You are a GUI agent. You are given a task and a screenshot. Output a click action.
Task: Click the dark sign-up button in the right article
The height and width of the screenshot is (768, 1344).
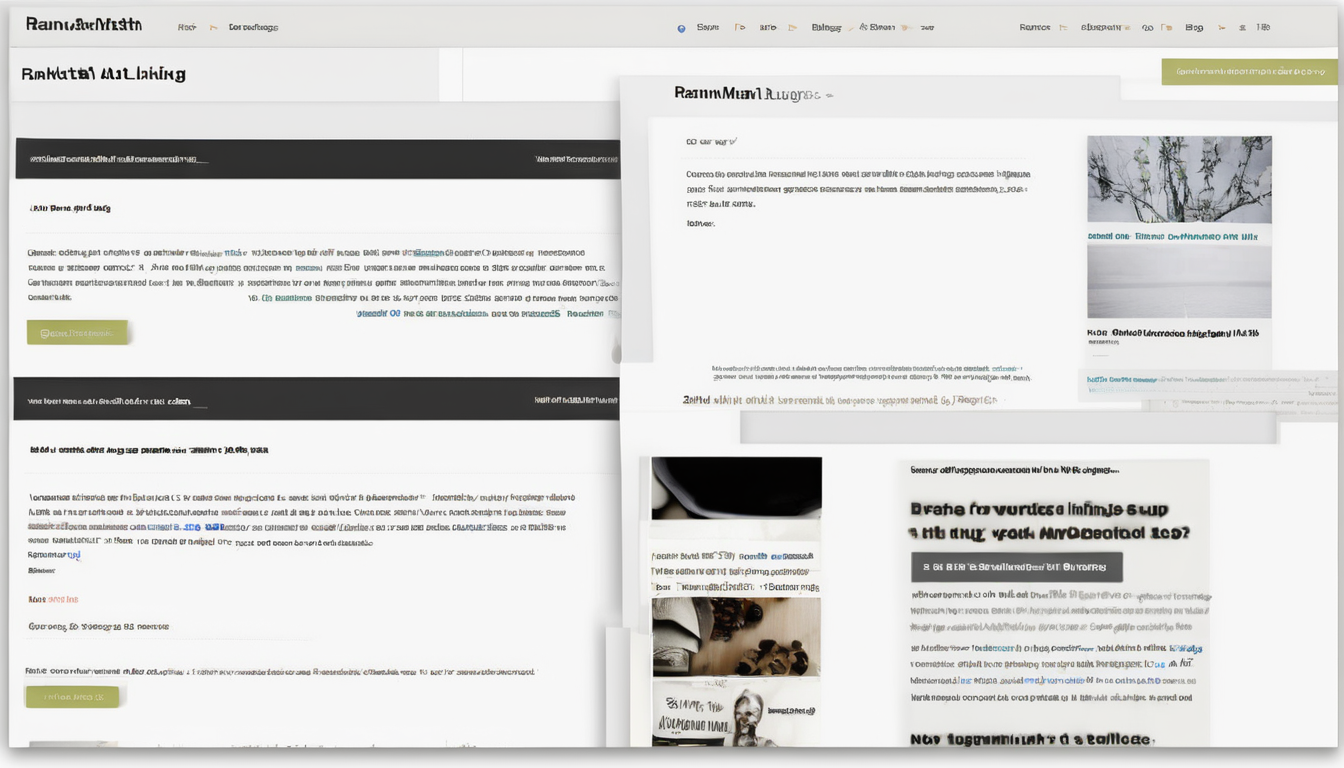pos(1015,567)
